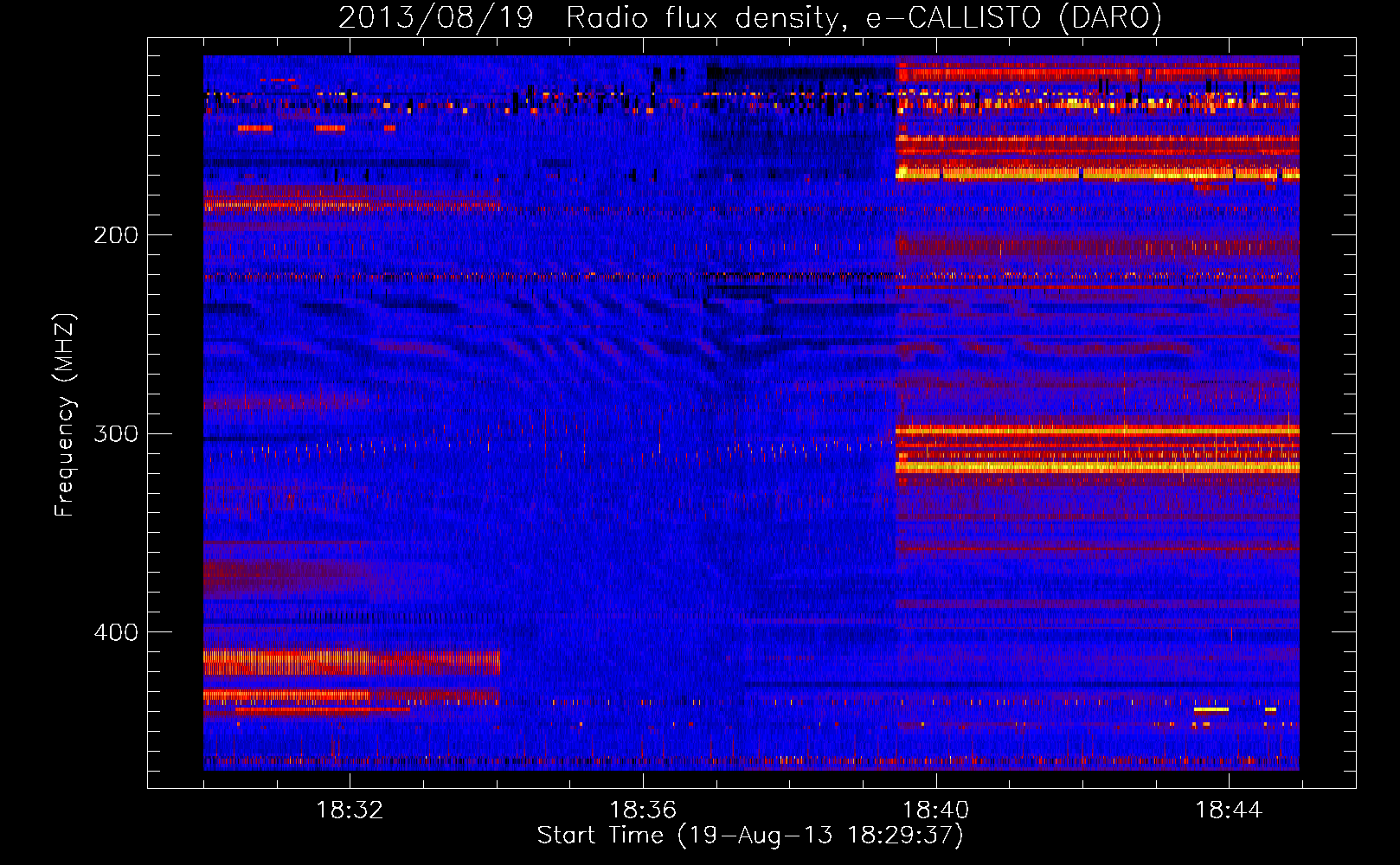Click the 'Start Time (19-Aug-13 18:29:37)' label

750,836
